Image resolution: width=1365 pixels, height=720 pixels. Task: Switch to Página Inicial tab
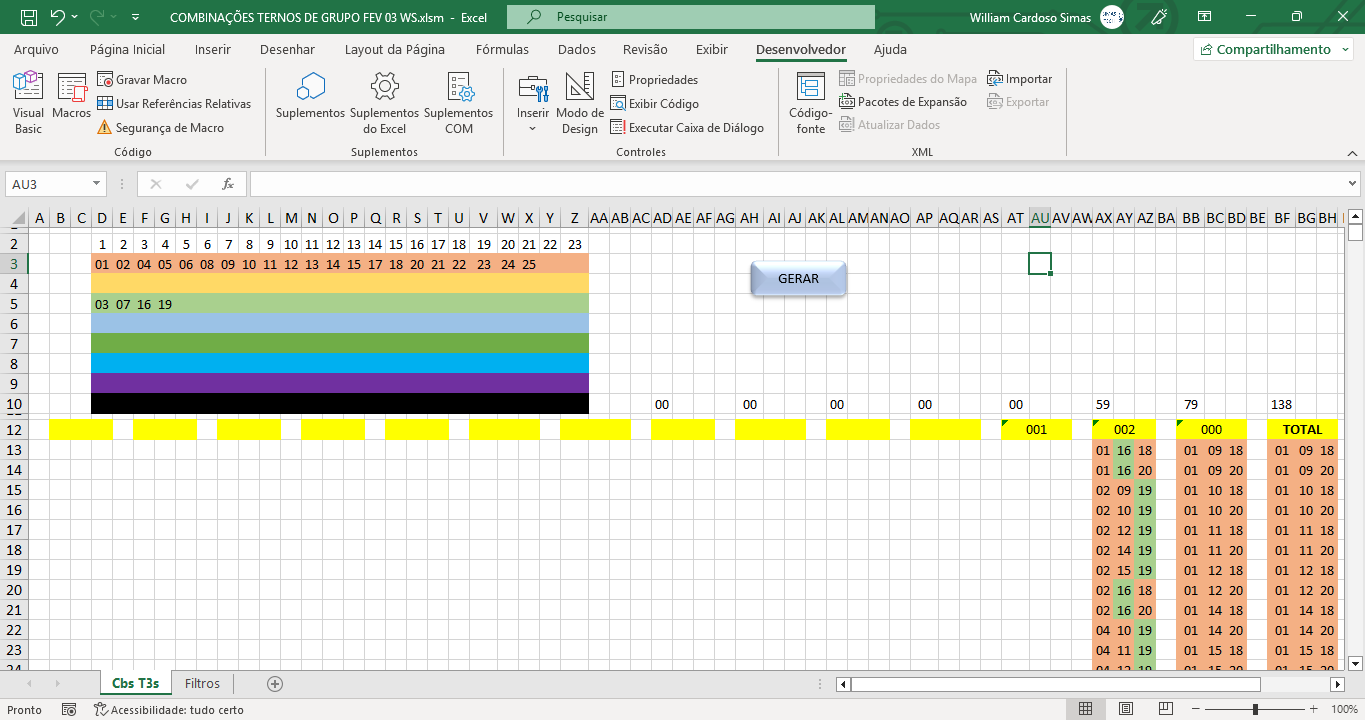(128, 49)
